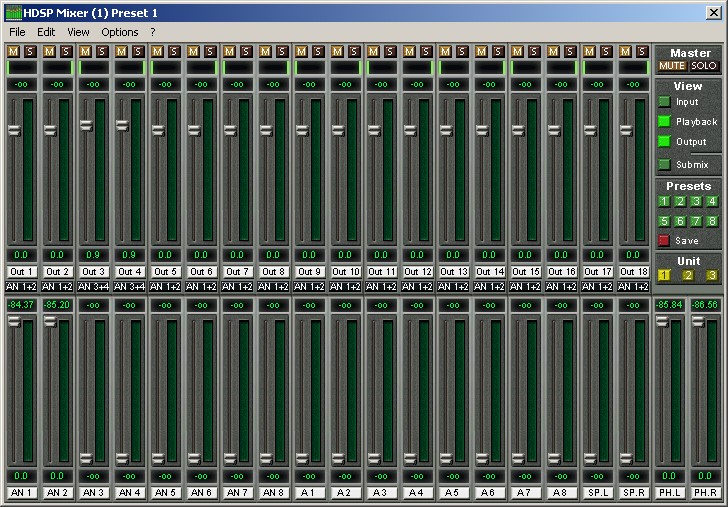Solo the Out 2 playback channel

click(x=65, y=51)
